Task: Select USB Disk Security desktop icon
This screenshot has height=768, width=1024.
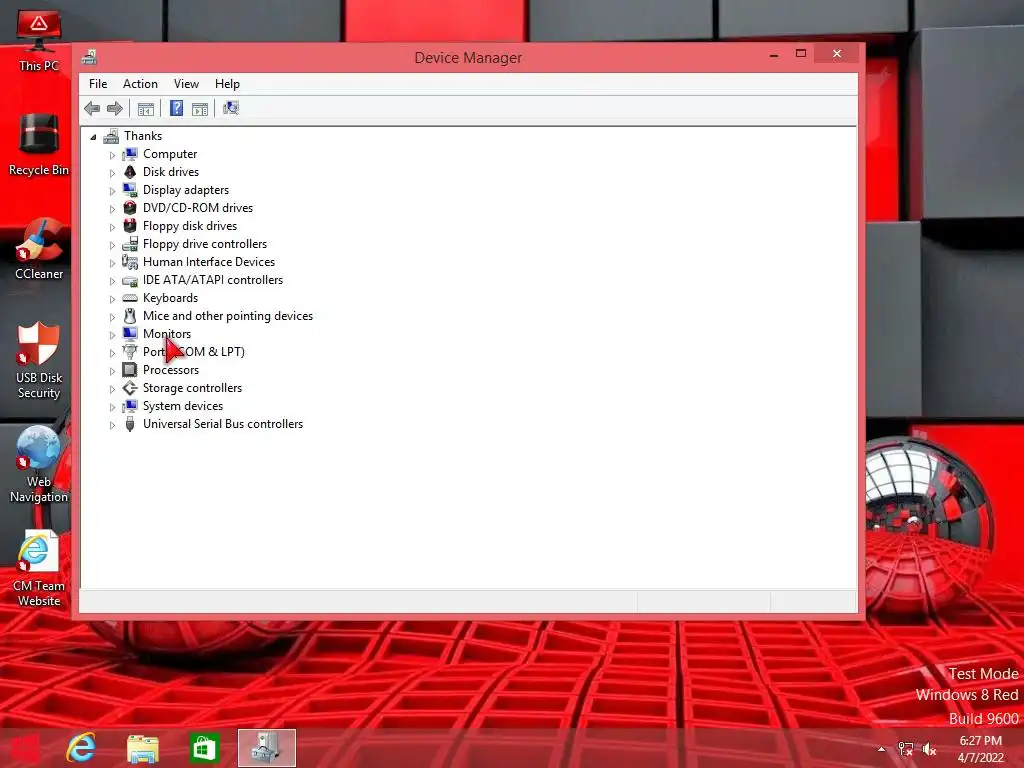Action: pyautogui.click(x=39, y=360)
